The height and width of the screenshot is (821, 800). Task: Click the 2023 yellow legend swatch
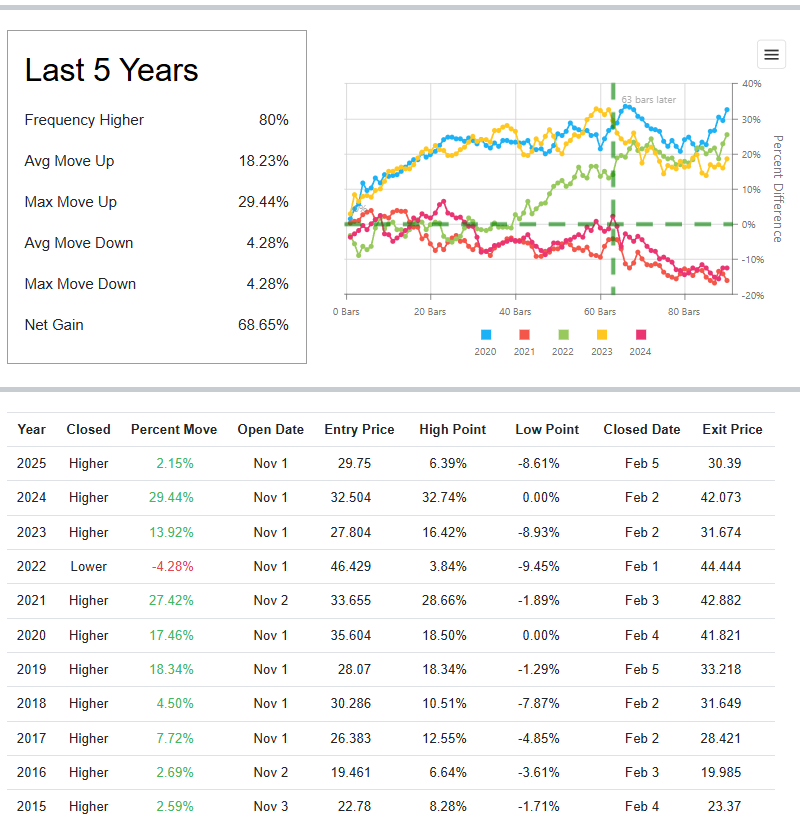pyautogui.click(x=602, y=334)
